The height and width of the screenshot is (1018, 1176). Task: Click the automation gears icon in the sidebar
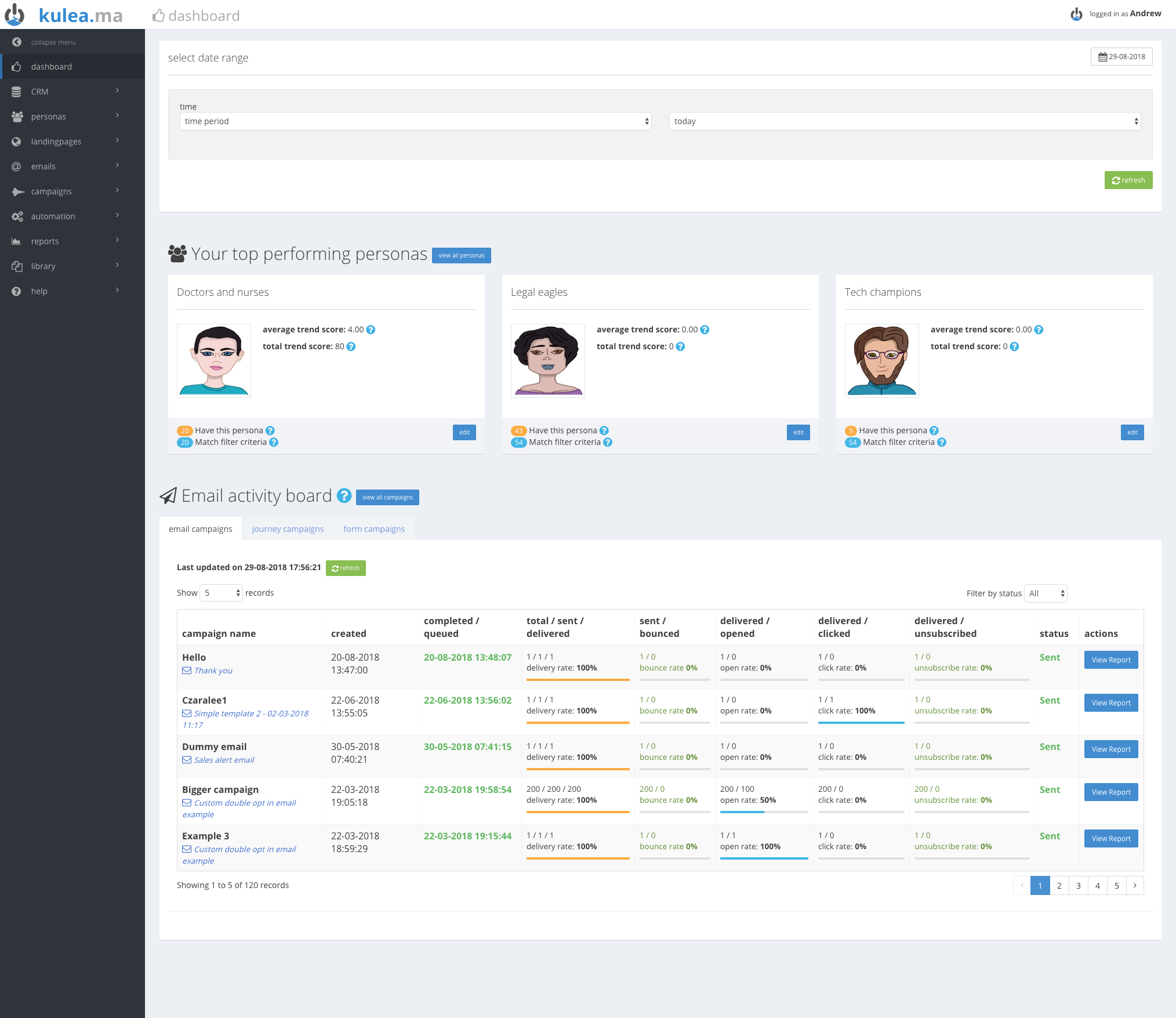[17, 216]
